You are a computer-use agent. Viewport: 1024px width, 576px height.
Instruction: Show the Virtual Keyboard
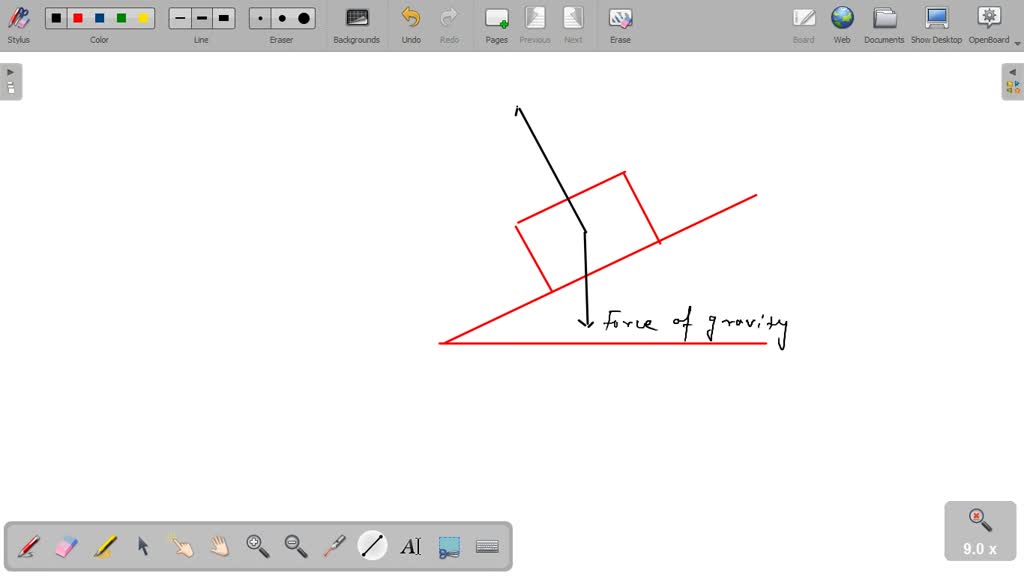click(487, 545)
